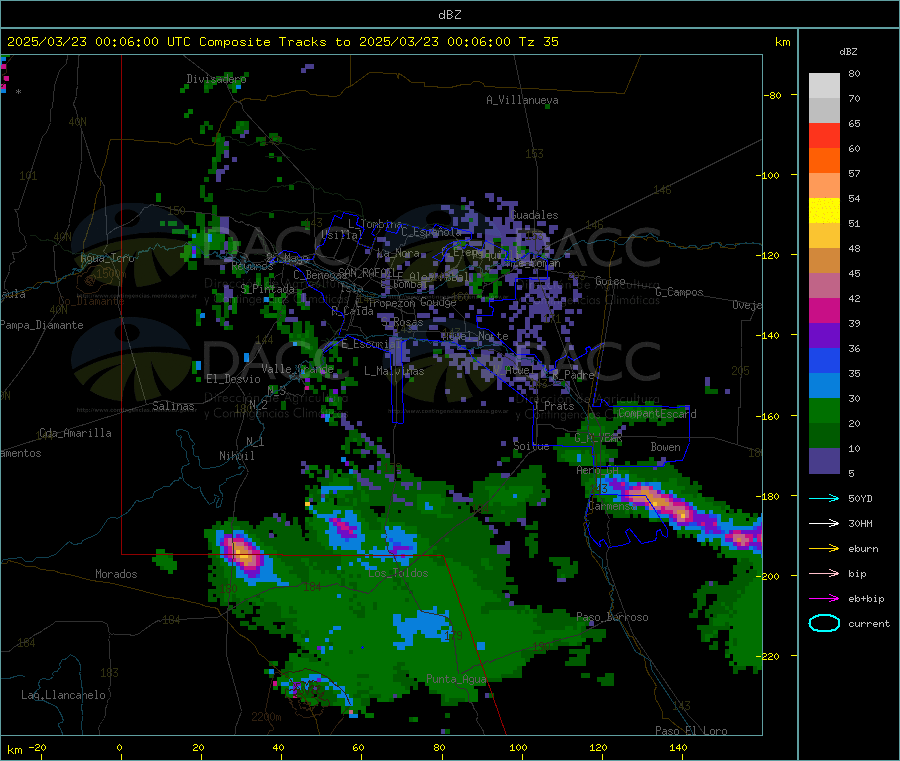Click the Cda_Amarilla place label
The width and height of the screenshot is (900, 761).
[x=76, y=433]
